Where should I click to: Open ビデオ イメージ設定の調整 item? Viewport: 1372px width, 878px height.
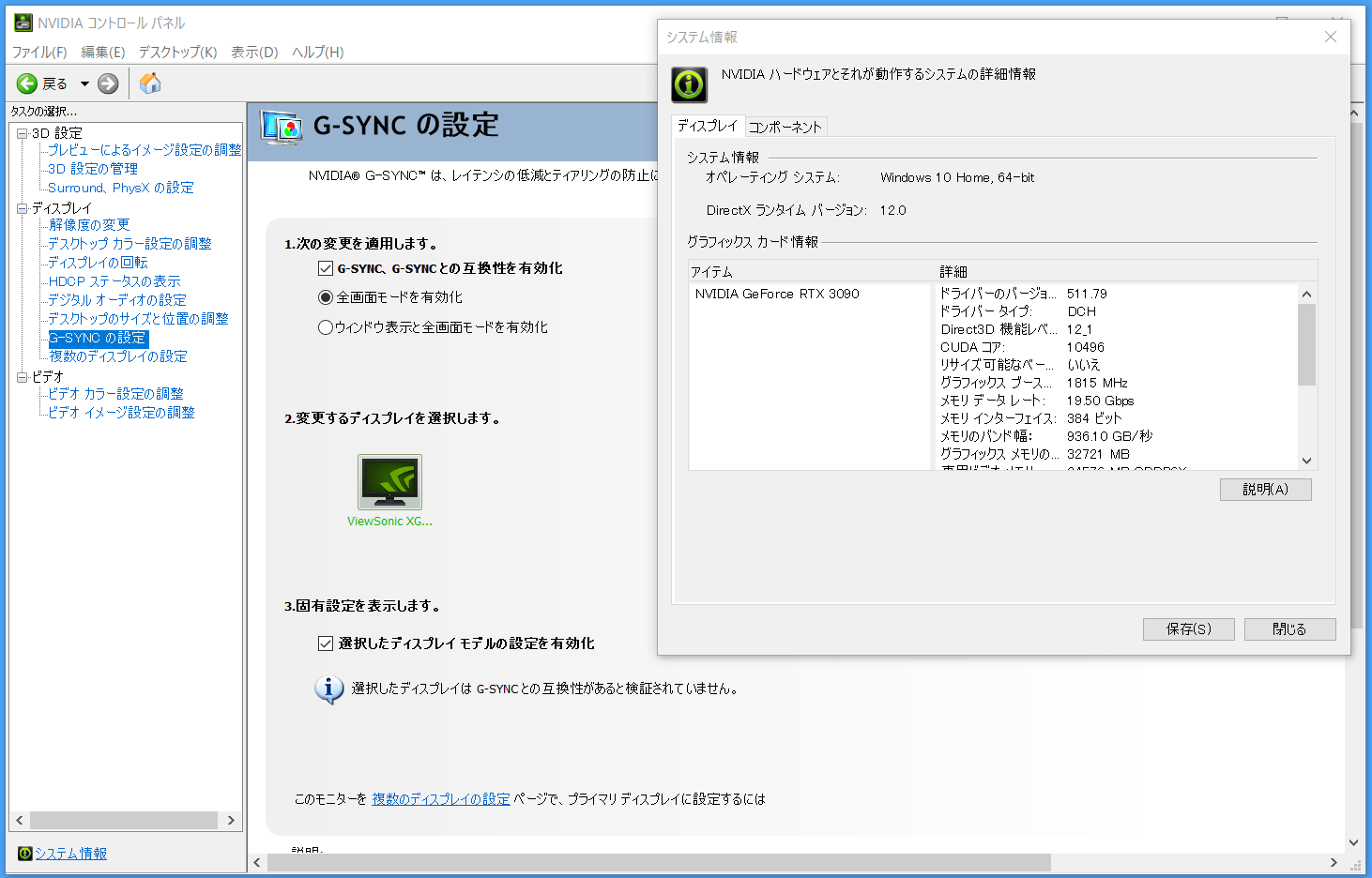(x=121, y=413)
